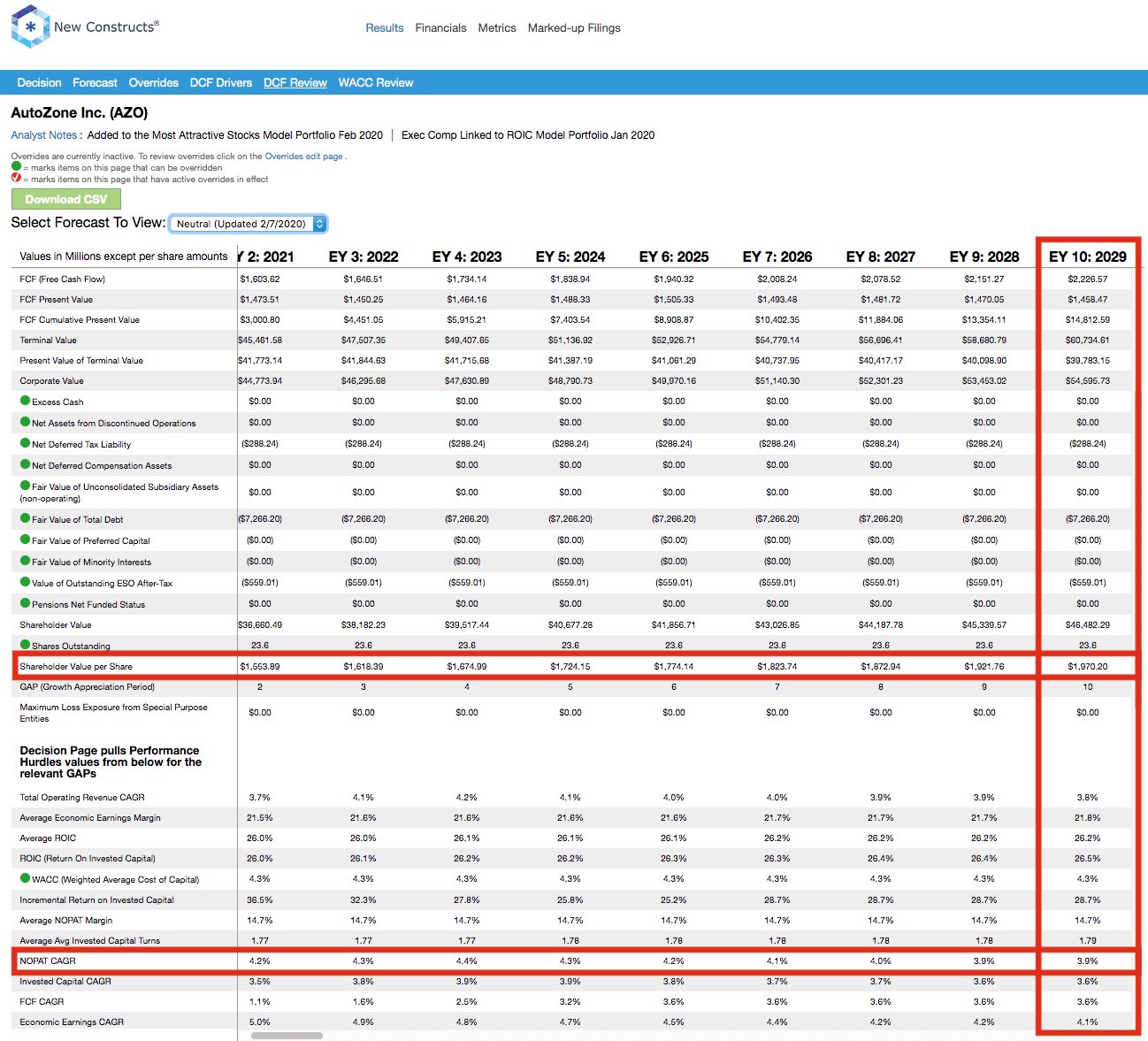Click green dot beside Net Deferred Compensation Assets
The height and width of the screenshot is (1041, 1148).
point(26,464)
